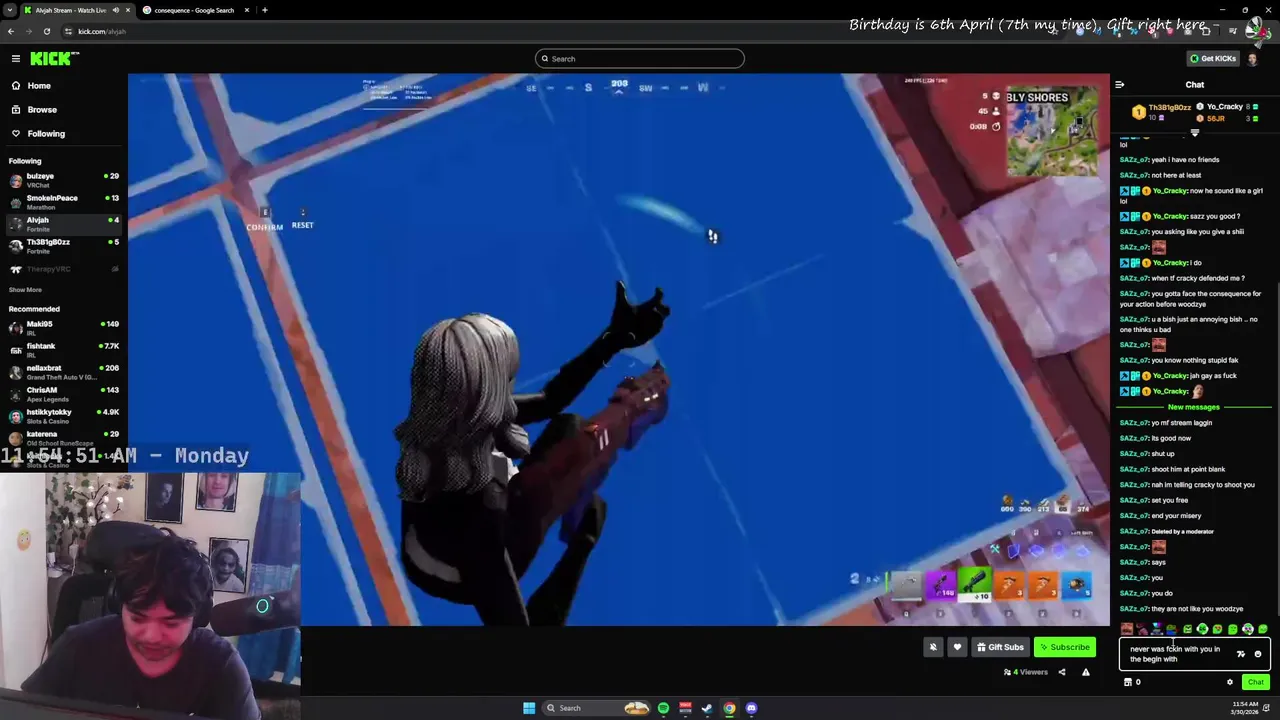This screenshot has height=720, width=1280.
Task: Open recommended channel hstikkytokky
Action: [x=64, y=416]
